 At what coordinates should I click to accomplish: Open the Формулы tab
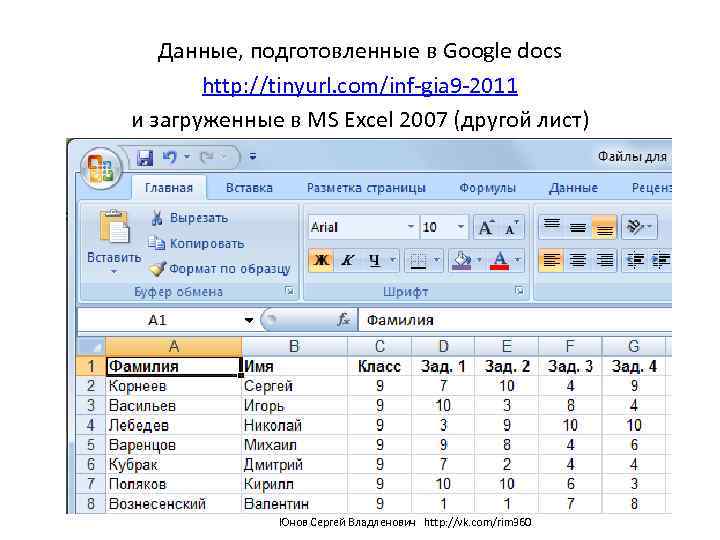click(x=487, y=188)
